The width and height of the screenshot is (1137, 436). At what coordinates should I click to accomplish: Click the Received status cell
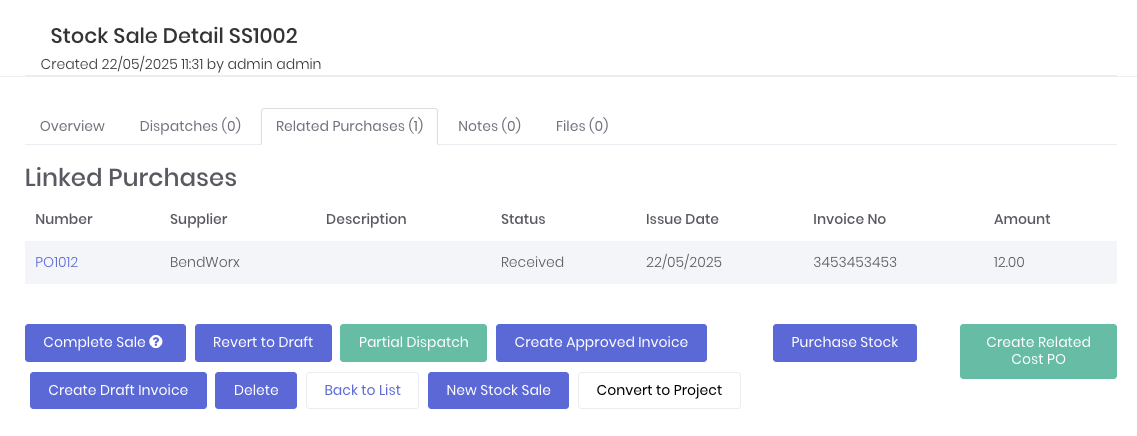point(532,262)
